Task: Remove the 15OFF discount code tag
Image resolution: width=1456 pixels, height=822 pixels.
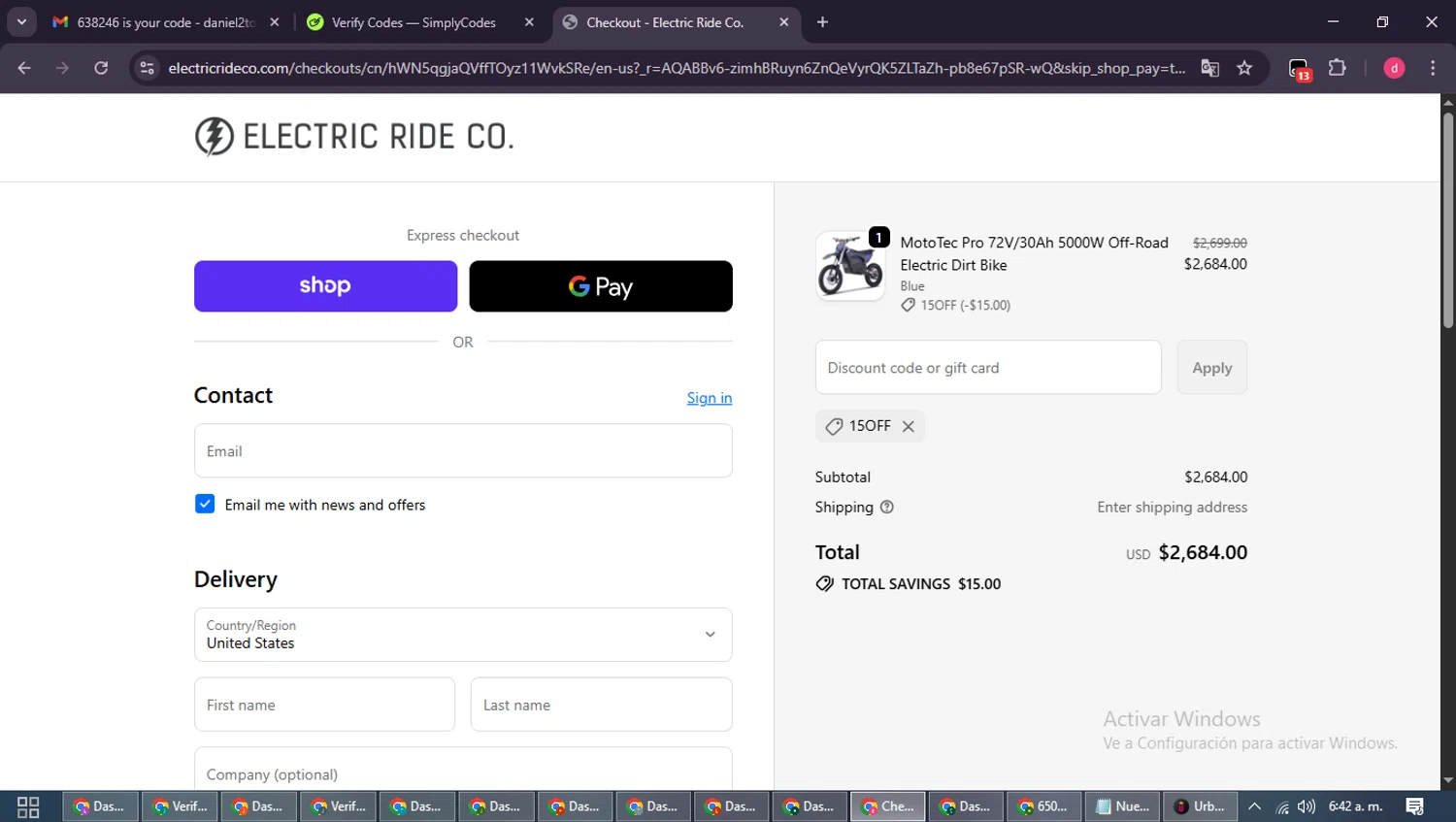Action: (909, 426)
